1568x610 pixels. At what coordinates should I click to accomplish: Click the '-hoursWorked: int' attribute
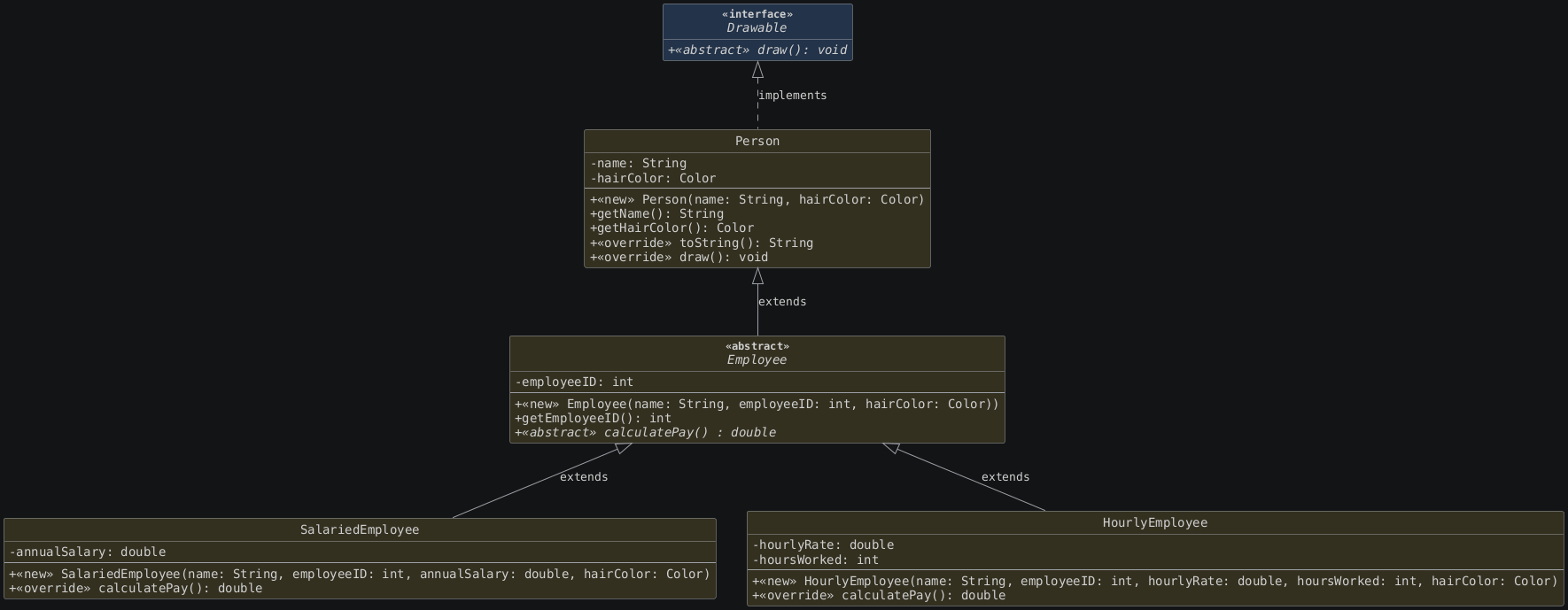click(x=816, y=560)
